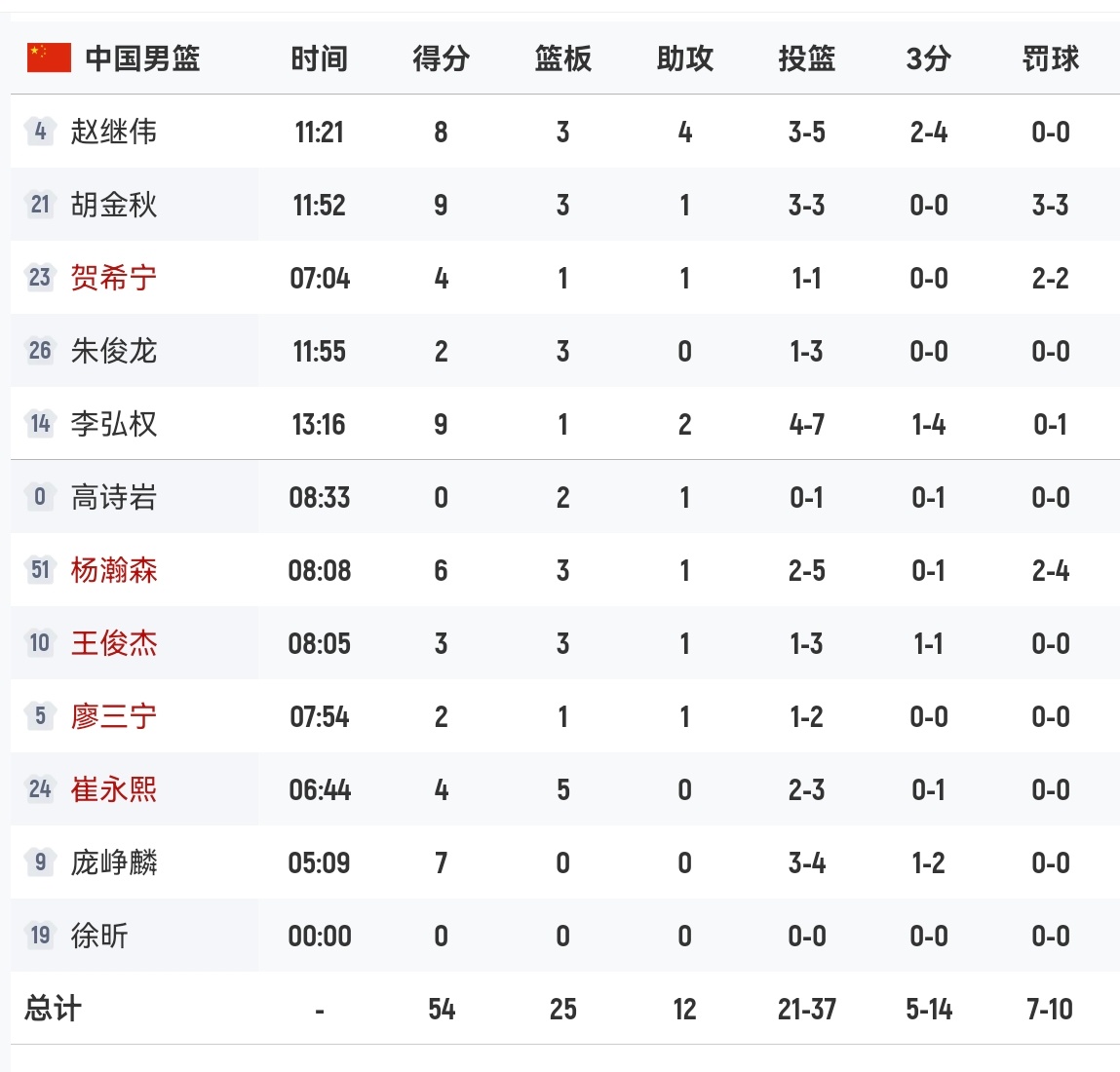Screen dimensions: 1120x1072
Task: Click the 投篮 column header
Action: 806,58
